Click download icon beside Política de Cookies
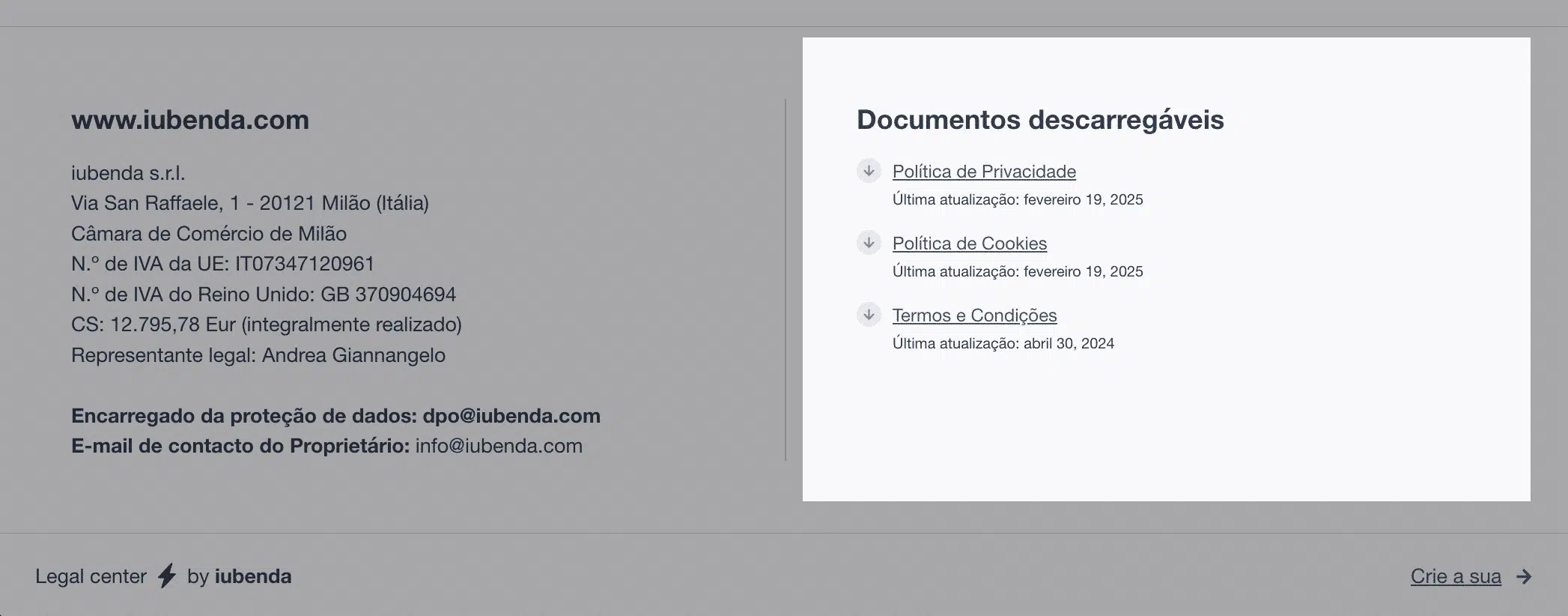Screen dimensions: 1568x616 (x=869, y=243)
